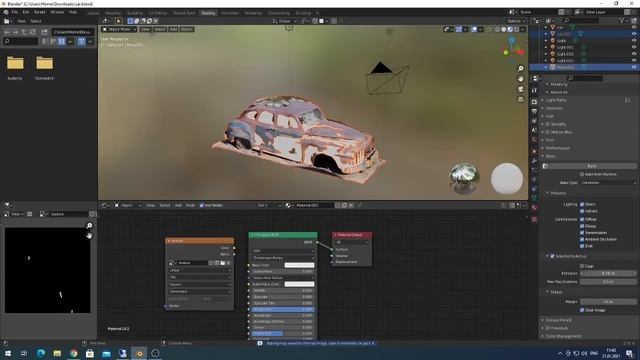Click the image editor pan hand icon
Image resolution: width=640 pixels, height=360 pixels.
point(89,236)
